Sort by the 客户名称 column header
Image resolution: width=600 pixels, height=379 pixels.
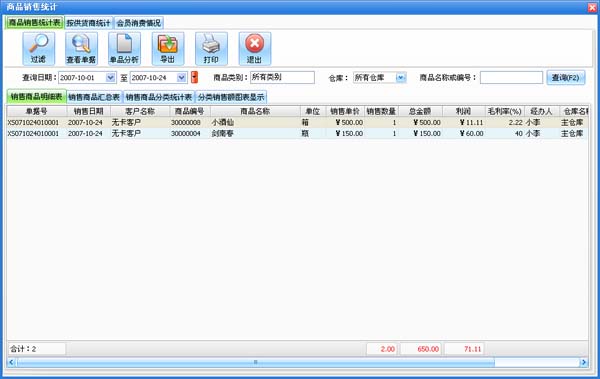[140, 111]
